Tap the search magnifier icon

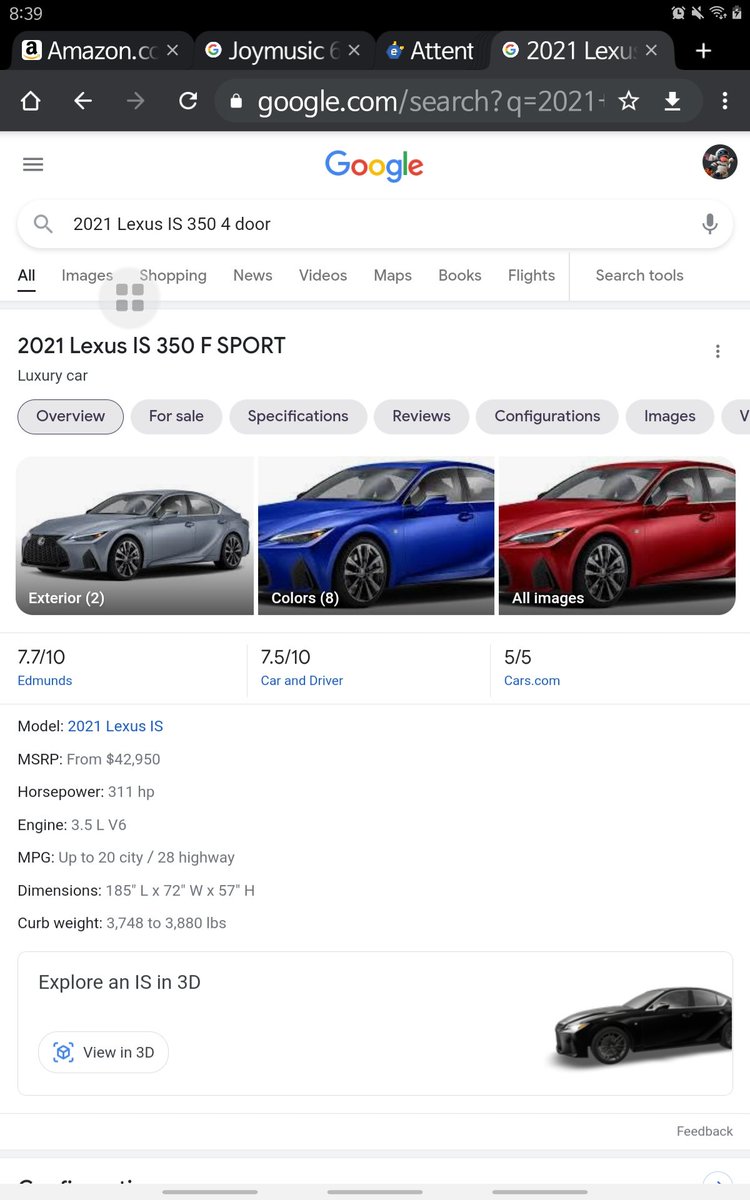(x=43, y=224)
